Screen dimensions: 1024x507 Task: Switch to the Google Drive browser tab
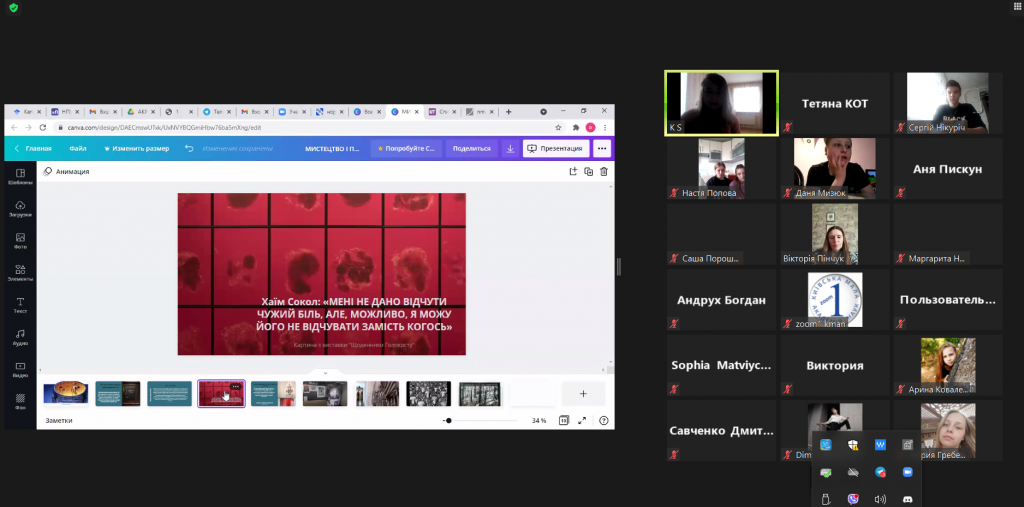pos(142,112)
